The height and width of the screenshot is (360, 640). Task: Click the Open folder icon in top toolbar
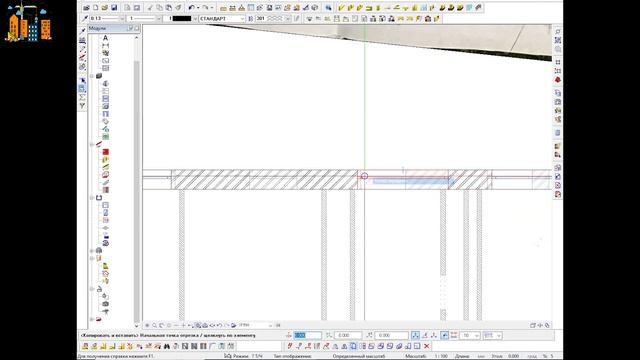(105, 7)
